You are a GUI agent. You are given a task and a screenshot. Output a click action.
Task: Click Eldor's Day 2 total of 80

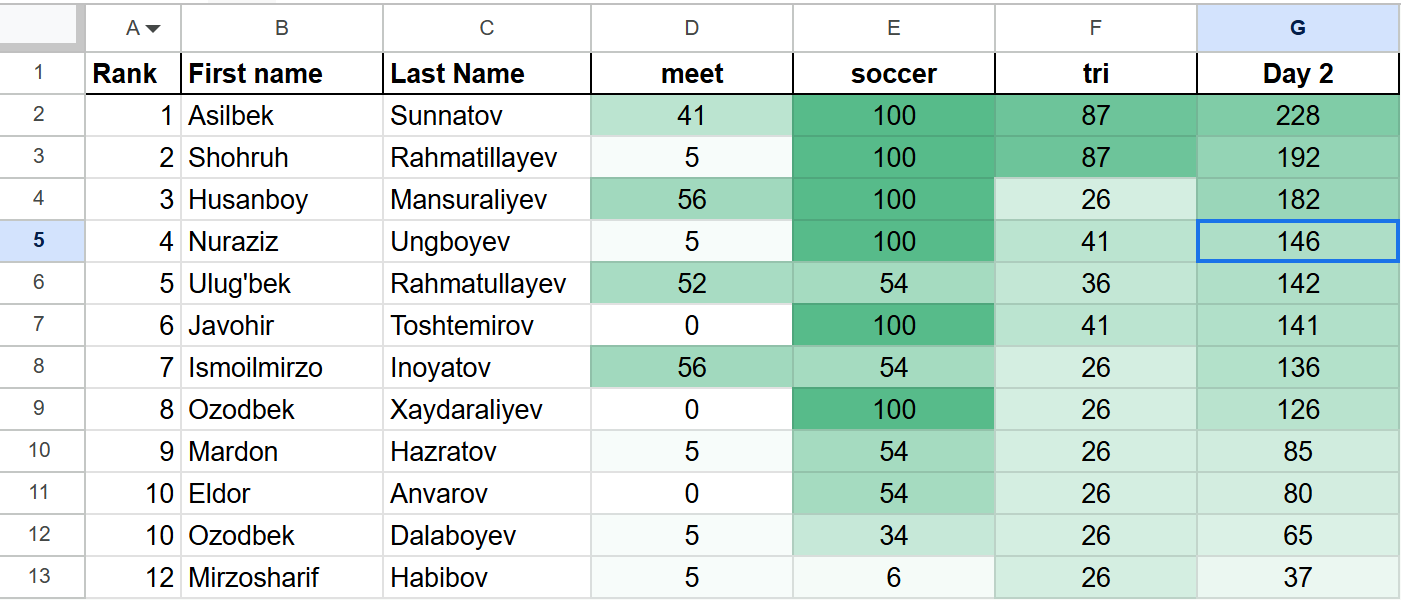click(x=1298, y=493)
